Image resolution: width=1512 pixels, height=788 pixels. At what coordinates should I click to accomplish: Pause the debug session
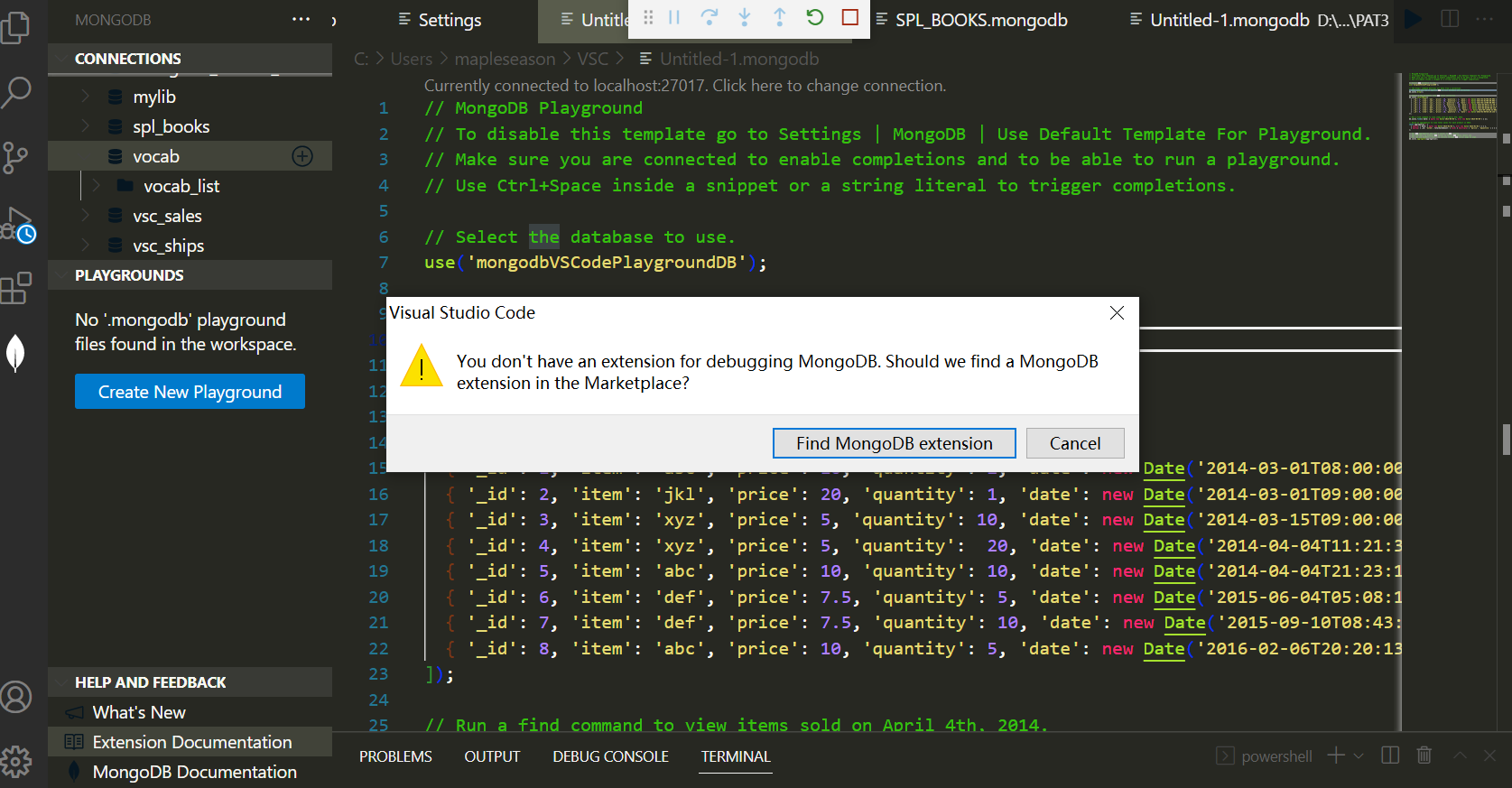click(674, 17)
